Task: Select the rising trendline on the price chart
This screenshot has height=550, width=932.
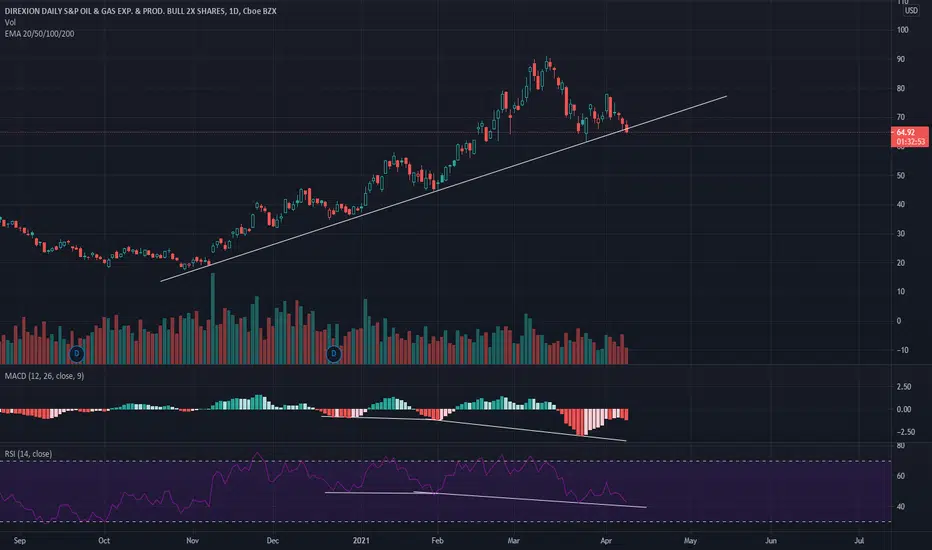Action: click(x=443, y=188)
